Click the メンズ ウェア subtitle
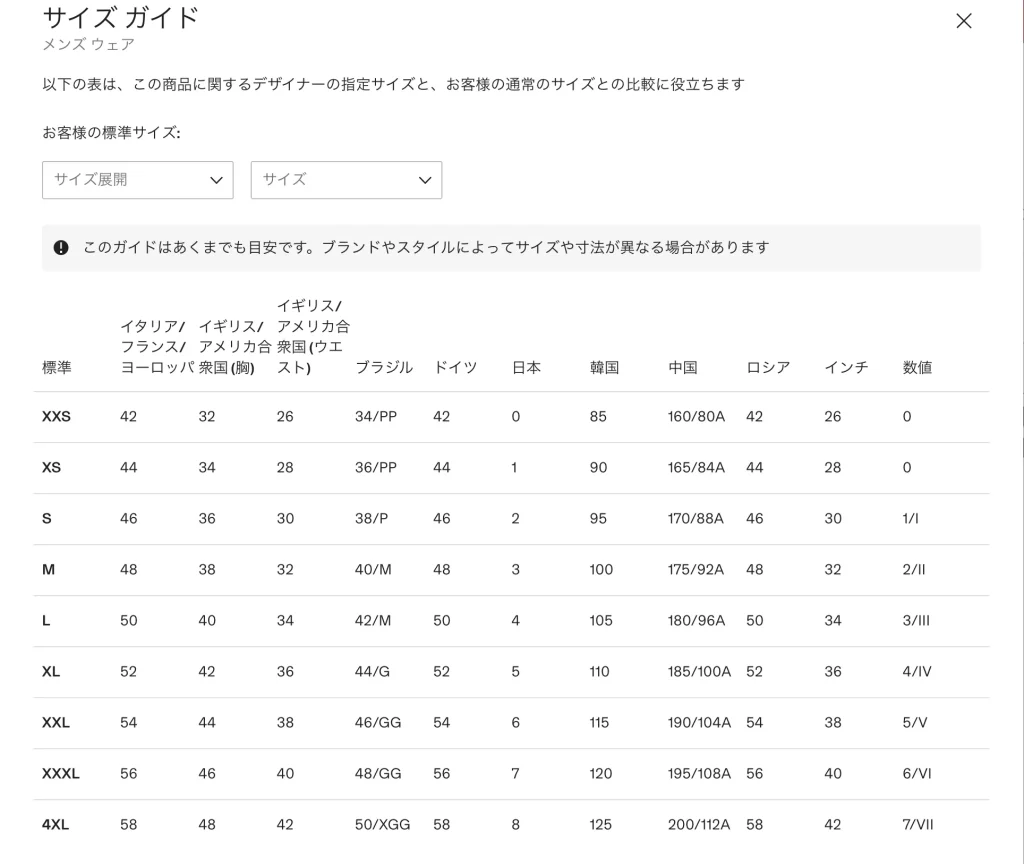1024x864 pixels. pyautogui.click(x=89, y=44)
